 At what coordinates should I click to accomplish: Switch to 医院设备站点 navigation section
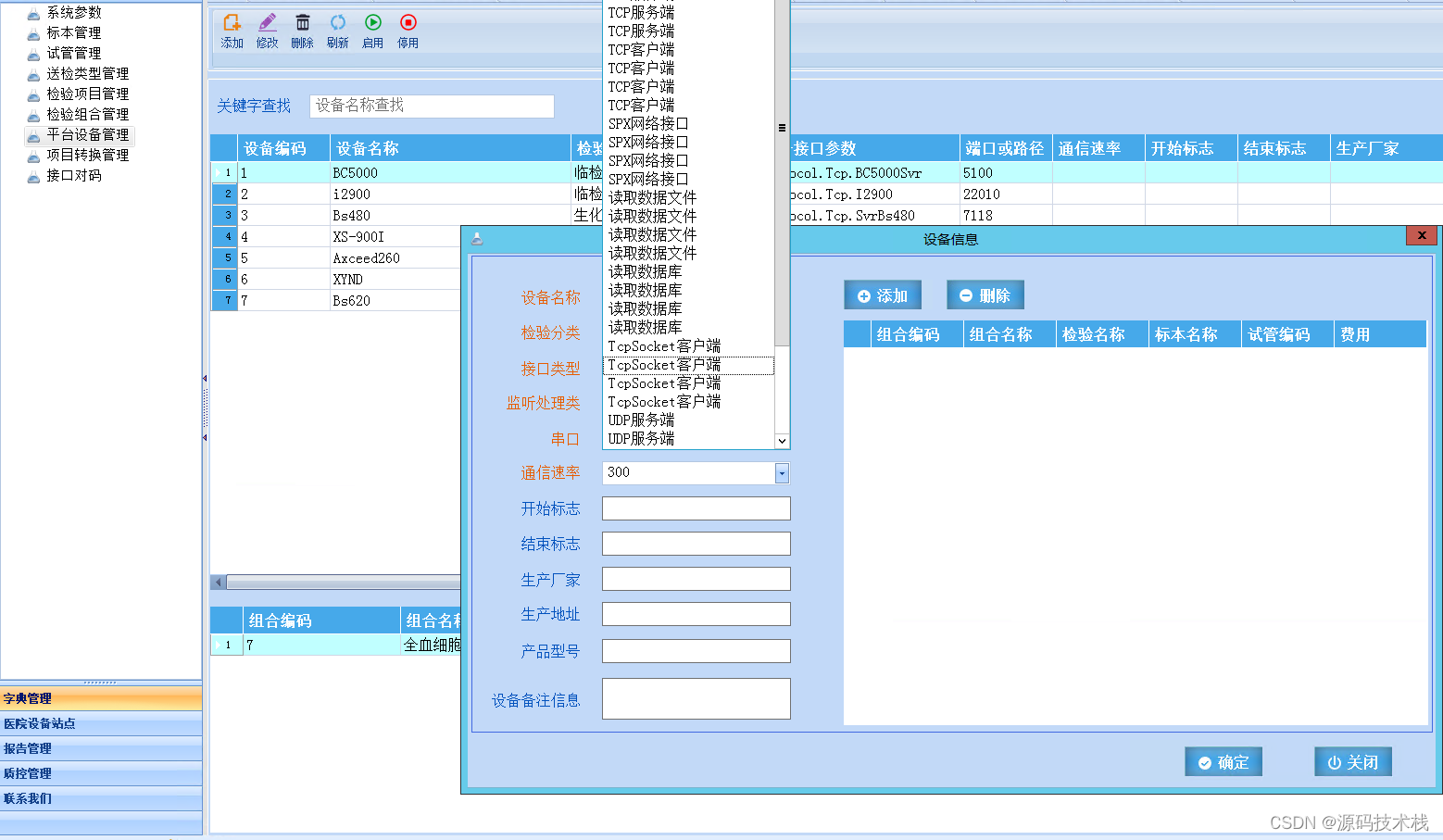101,723
